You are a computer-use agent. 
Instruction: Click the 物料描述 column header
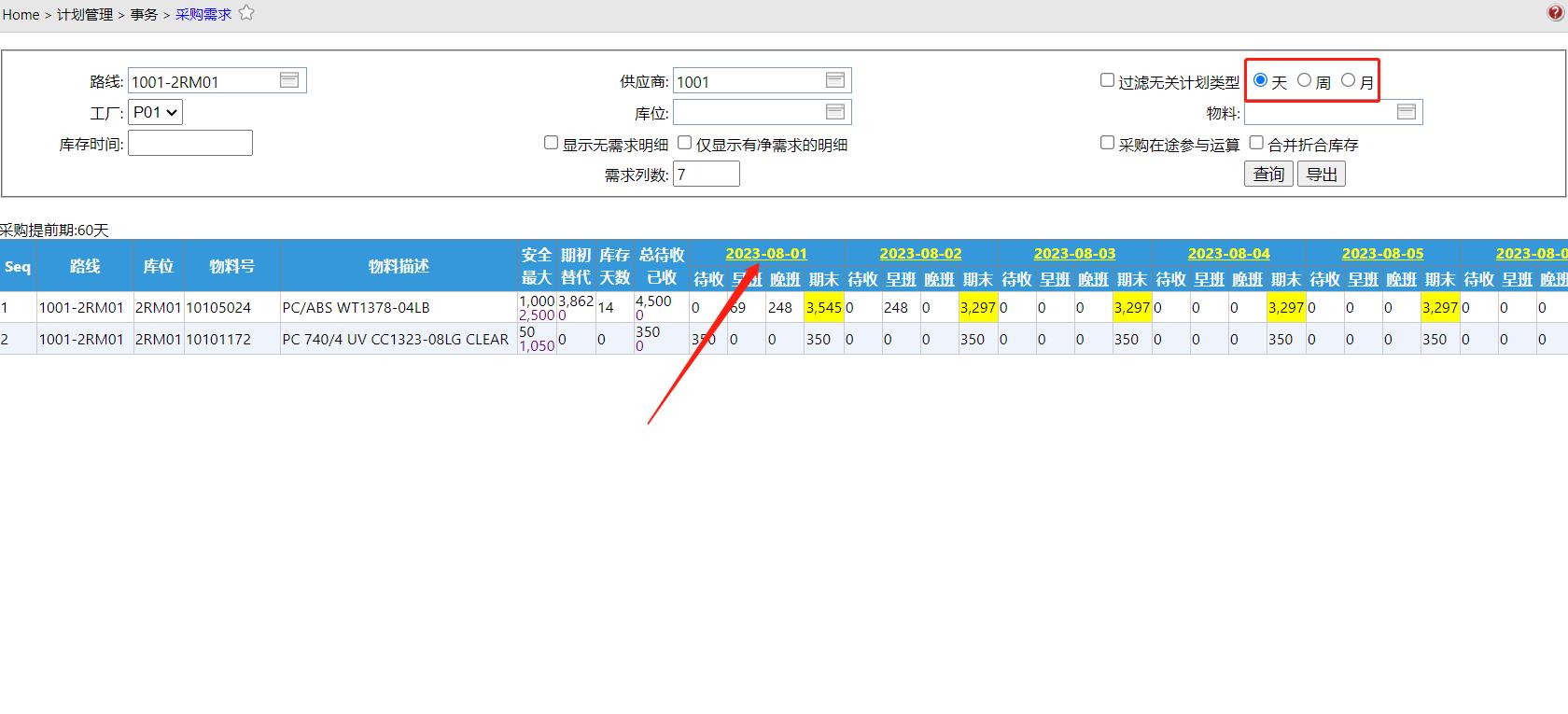point(399,267)
